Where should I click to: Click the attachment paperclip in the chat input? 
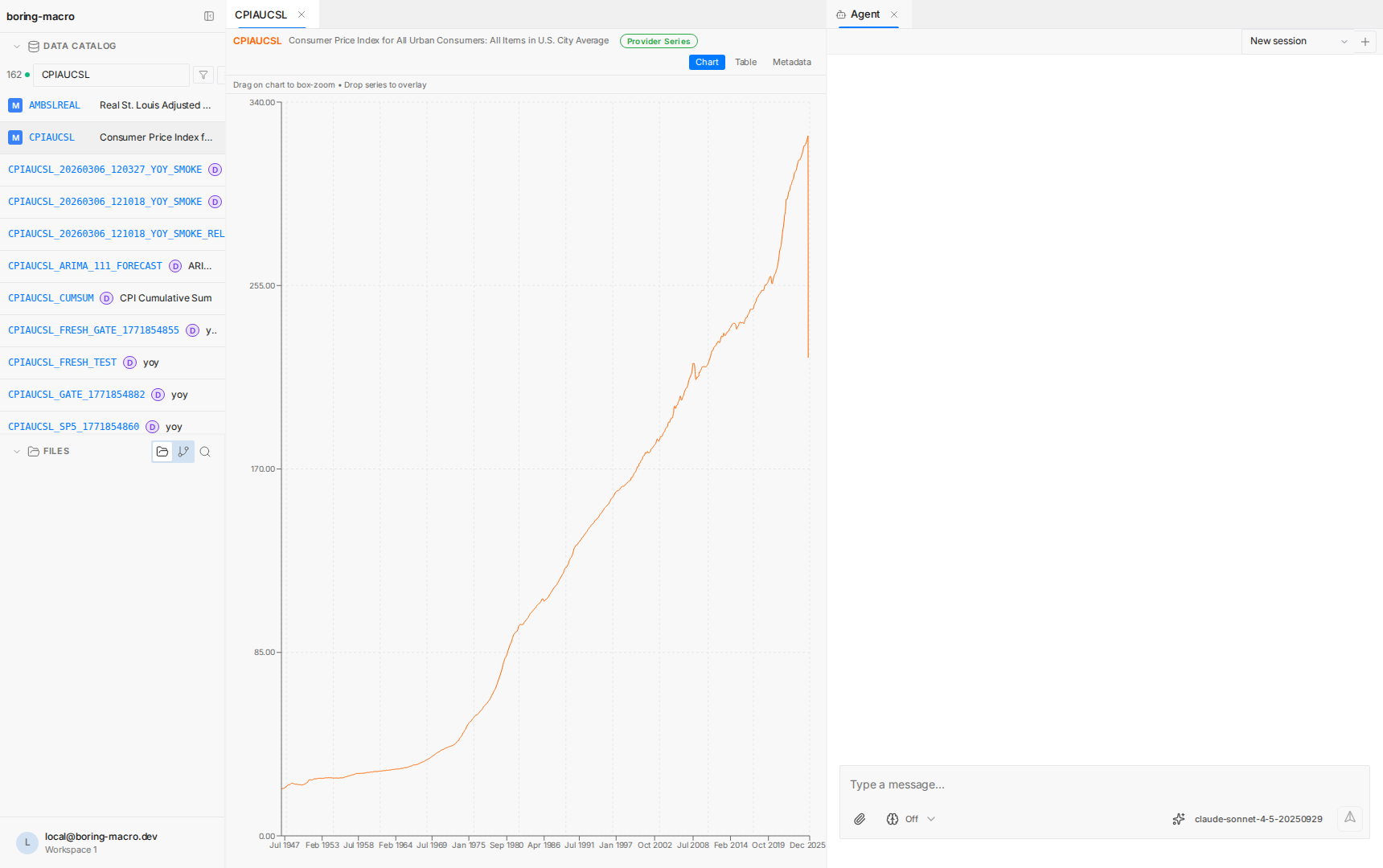859,818
